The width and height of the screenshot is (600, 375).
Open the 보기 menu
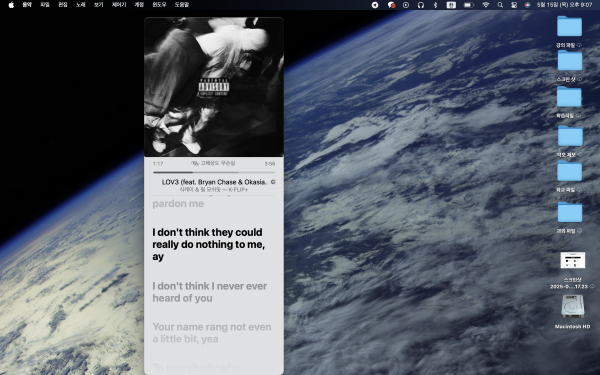[98, 5]
